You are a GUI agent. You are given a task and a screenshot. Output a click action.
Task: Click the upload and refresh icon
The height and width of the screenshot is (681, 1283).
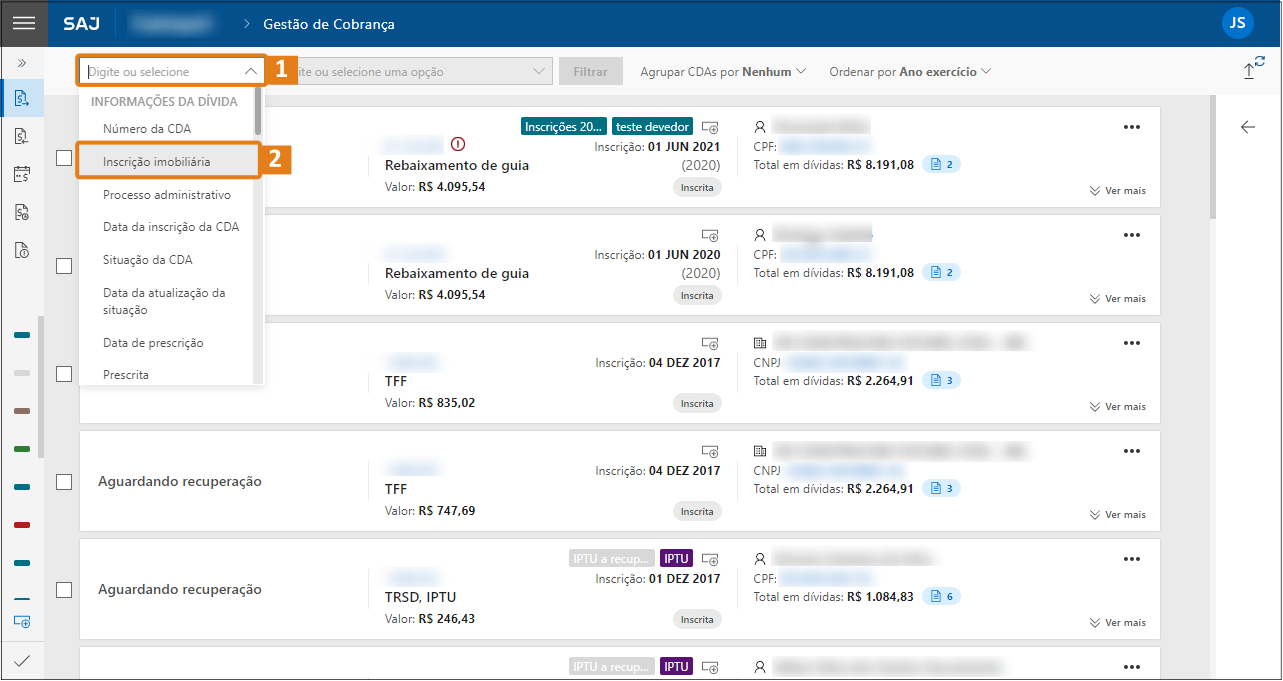coord(1253,68)
